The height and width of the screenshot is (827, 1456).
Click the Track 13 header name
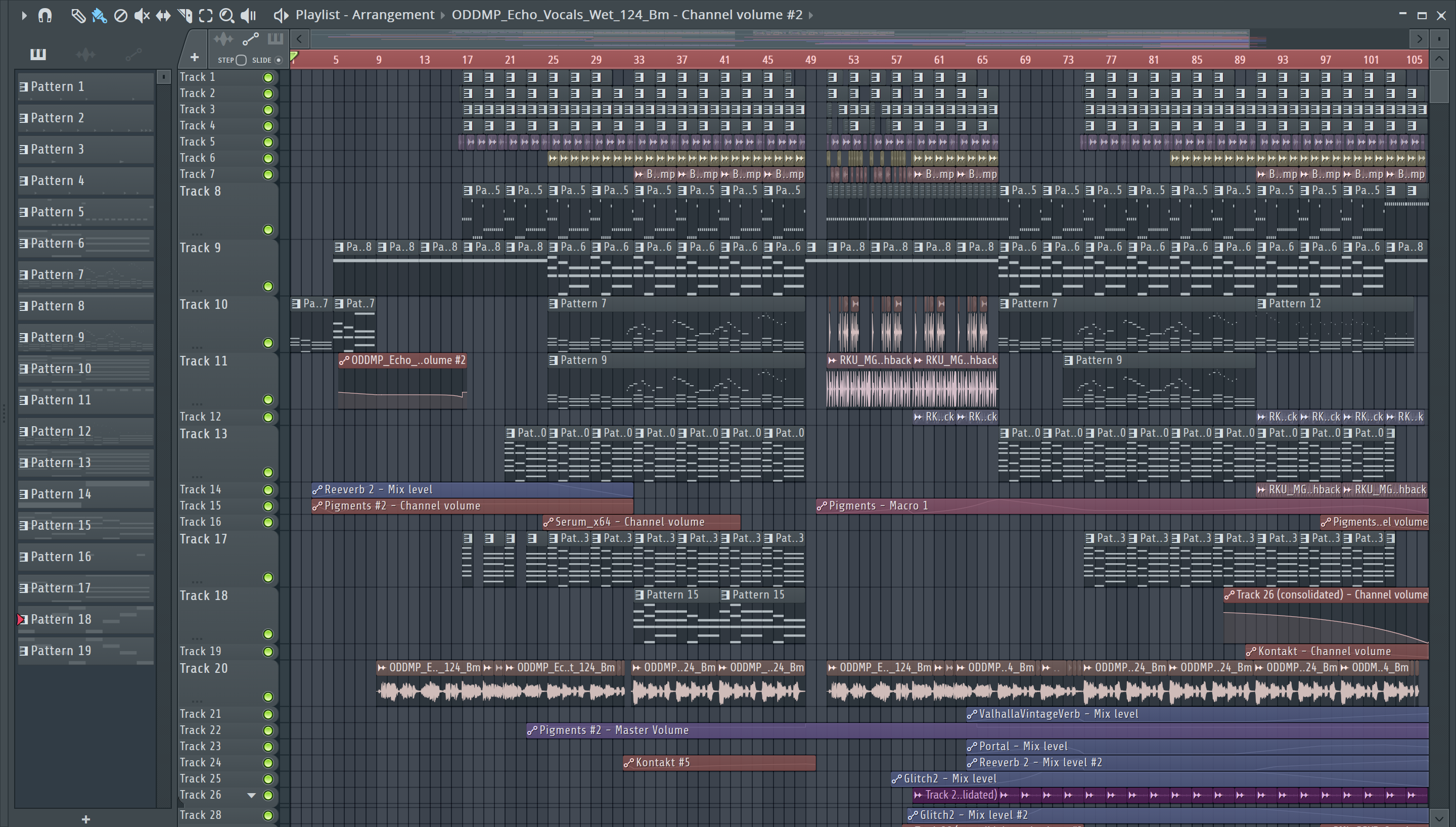(203, 434)
